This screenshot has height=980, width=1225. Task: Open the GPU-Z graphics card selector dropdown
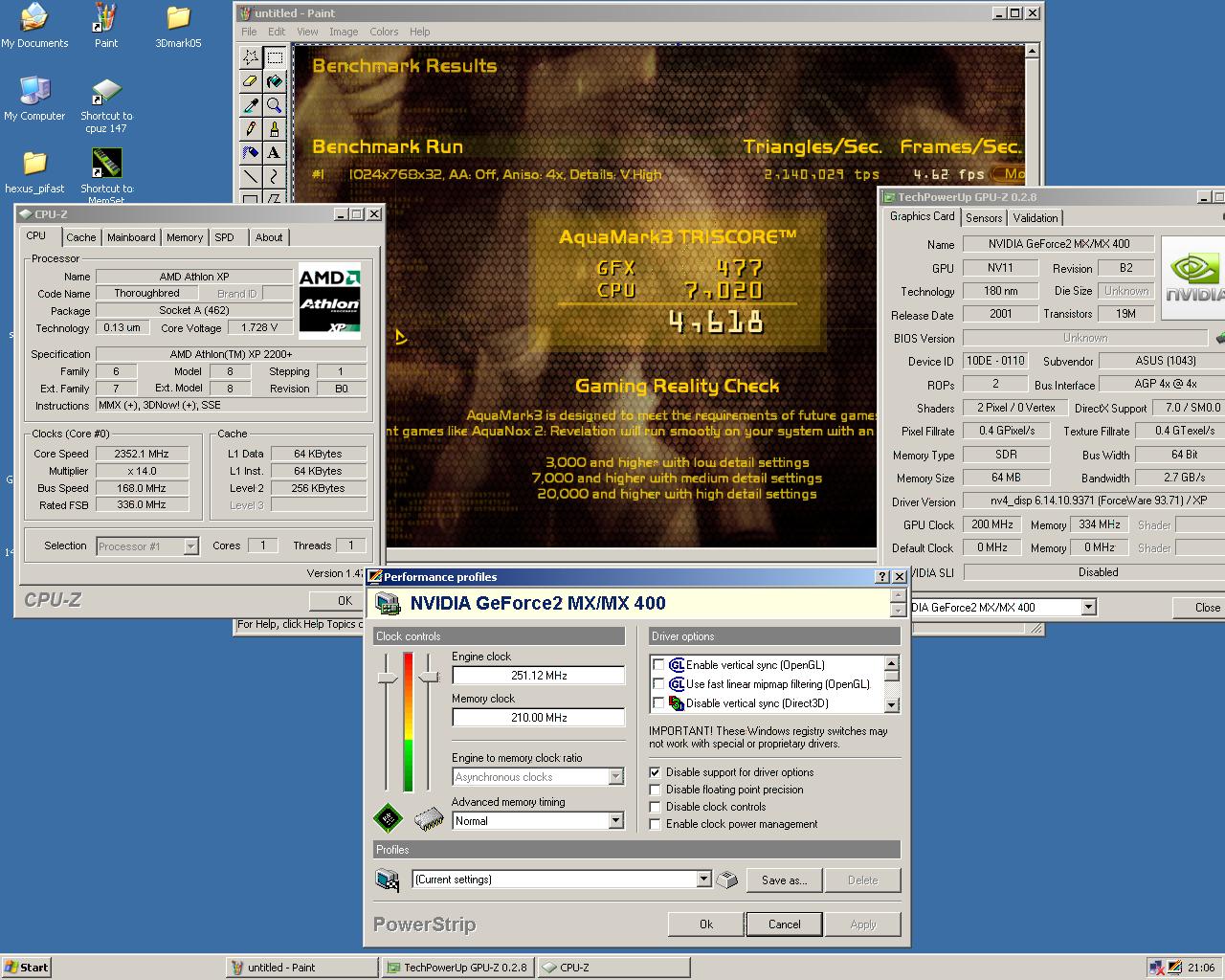[x=1088, y=607]
